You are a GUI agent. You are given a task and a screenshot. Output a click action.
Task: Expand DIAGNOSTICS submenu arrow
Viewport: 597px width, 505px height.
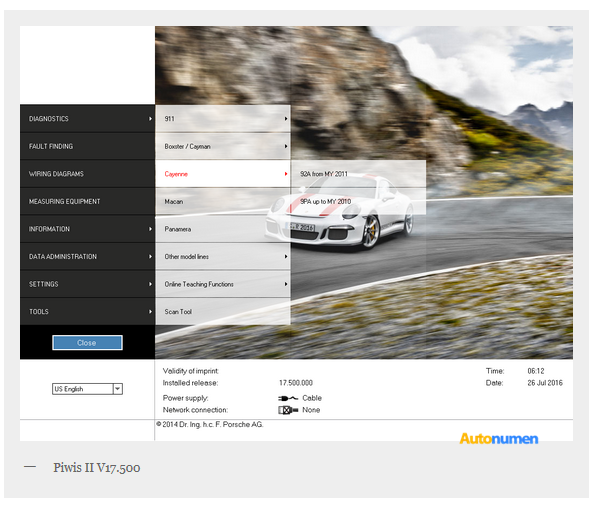150,119
